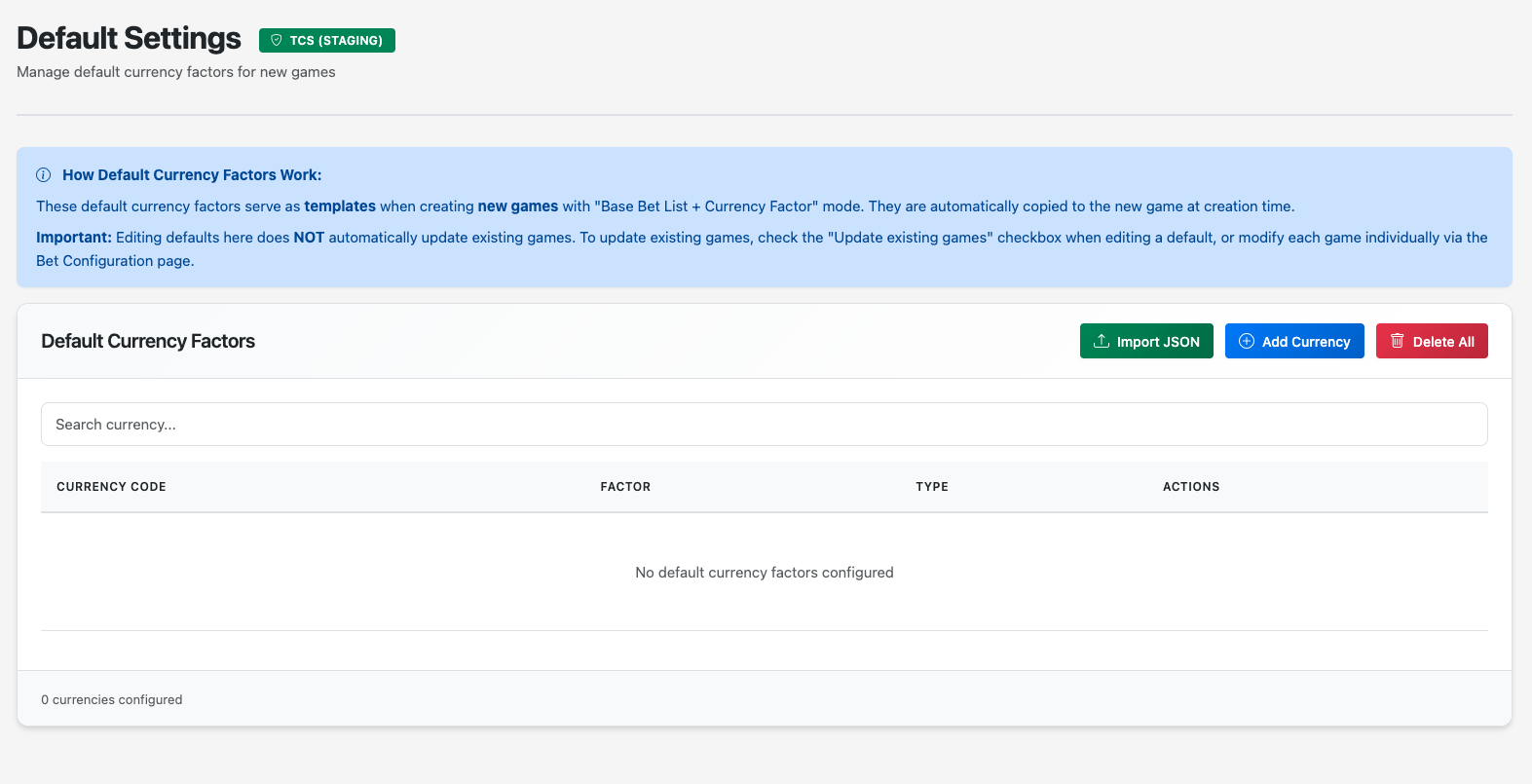
Task: Click the 'Manage default currency factors' subtitle
Action: click(176, 72)
